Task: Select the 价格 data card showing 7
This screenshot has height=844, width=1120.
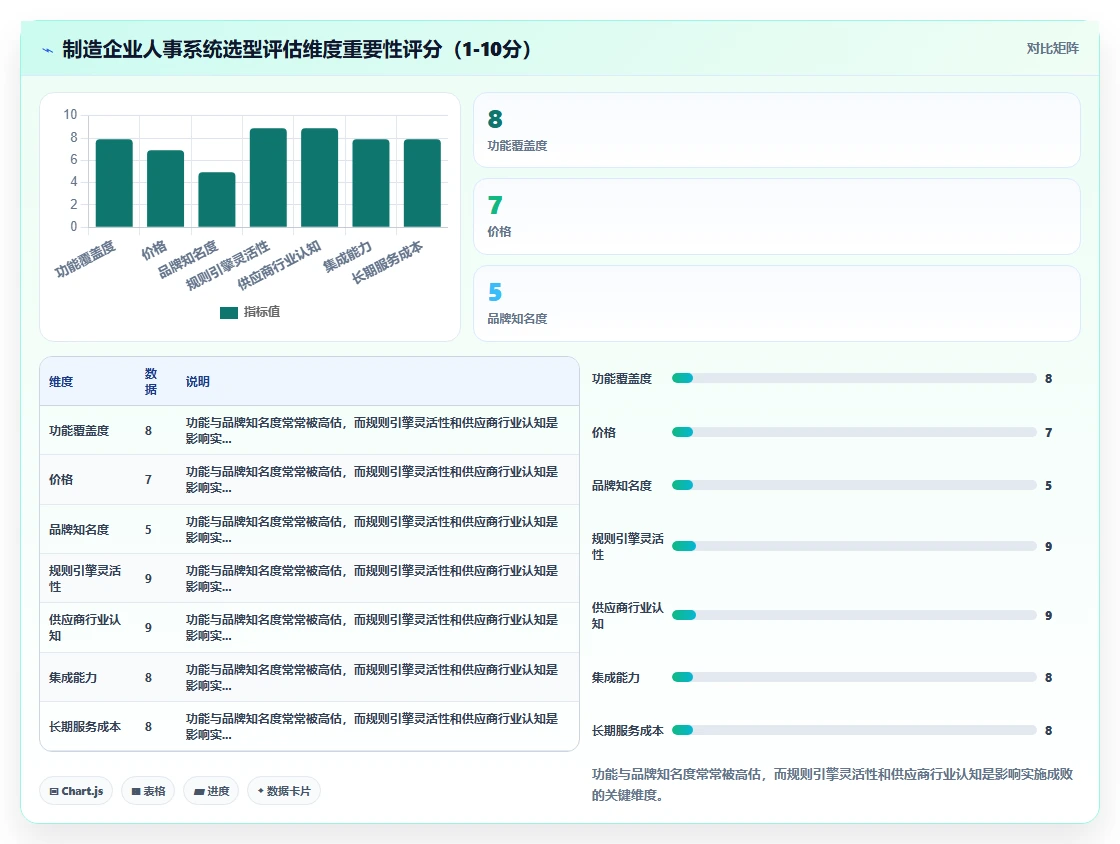Action: tap(776, 216)
